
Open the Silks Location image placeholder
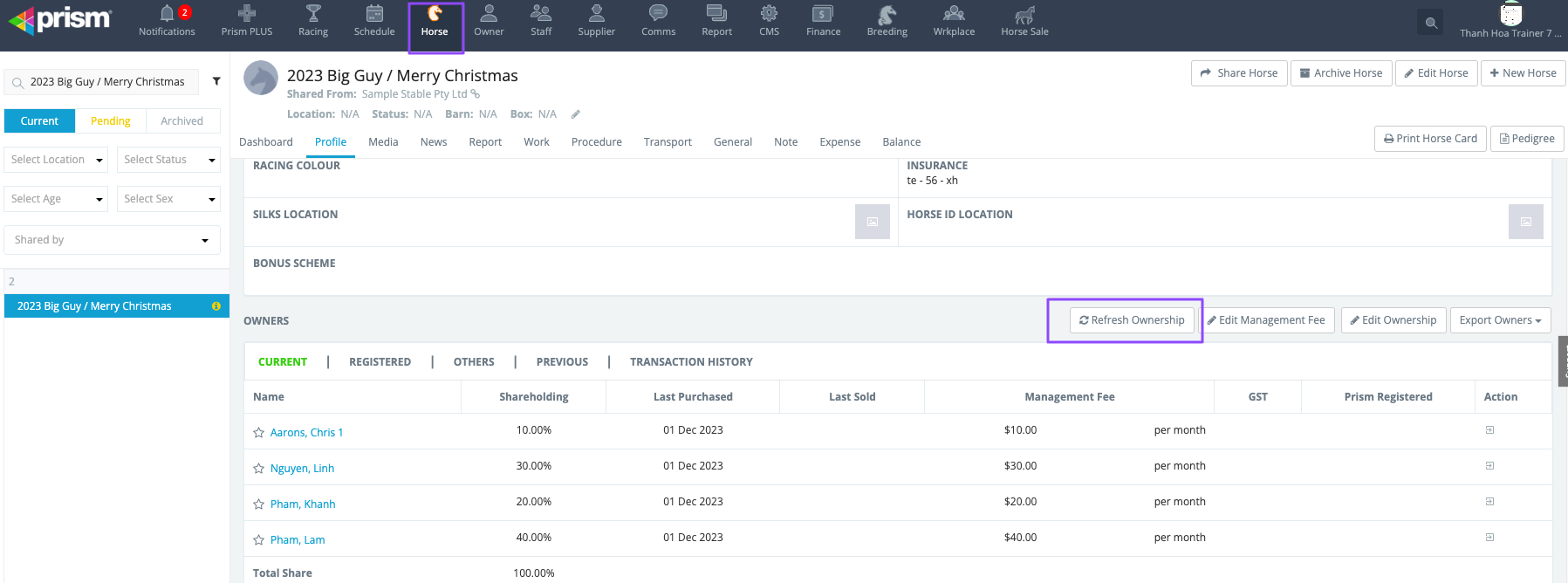click(x=872, y=222)
